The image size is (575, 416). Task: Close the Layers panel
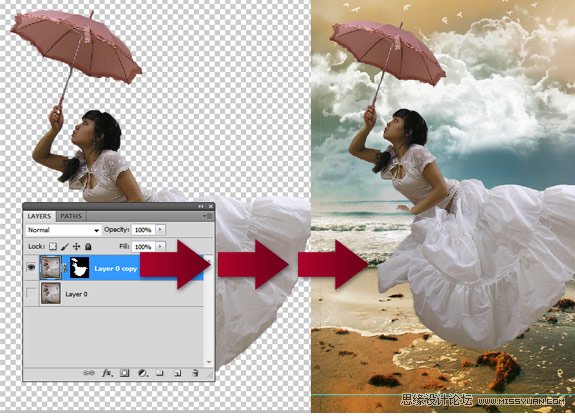point(210,207)
